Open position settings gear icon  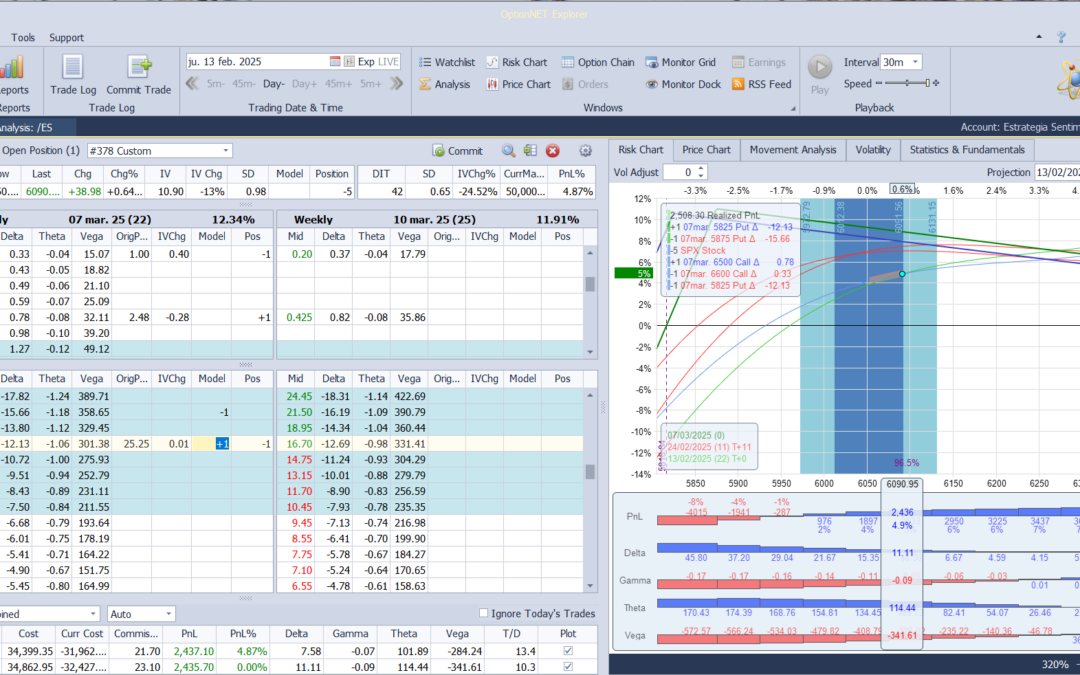coord(586,151)
